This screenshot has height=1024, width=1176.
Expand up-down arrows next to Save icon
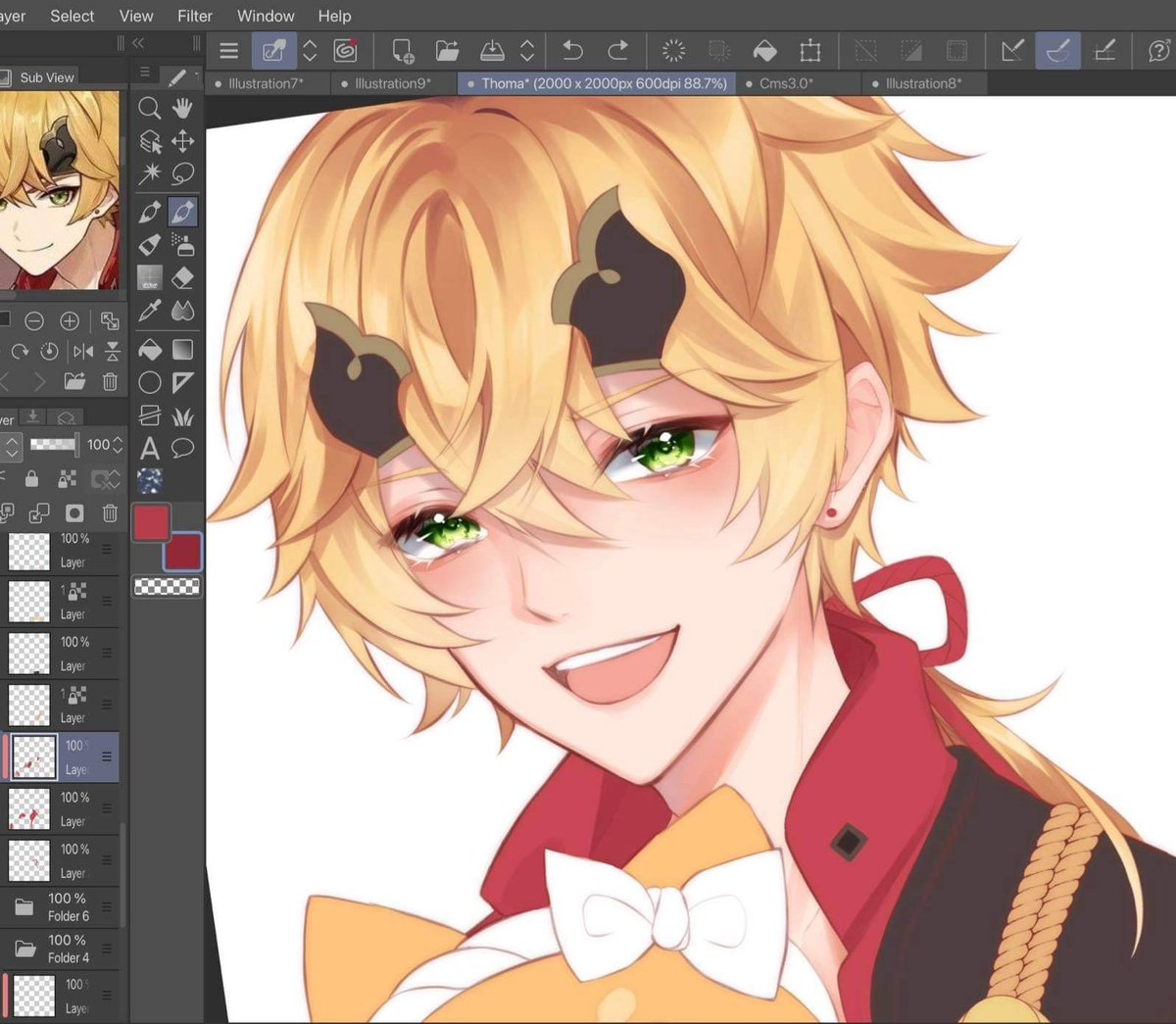[527, 50]
